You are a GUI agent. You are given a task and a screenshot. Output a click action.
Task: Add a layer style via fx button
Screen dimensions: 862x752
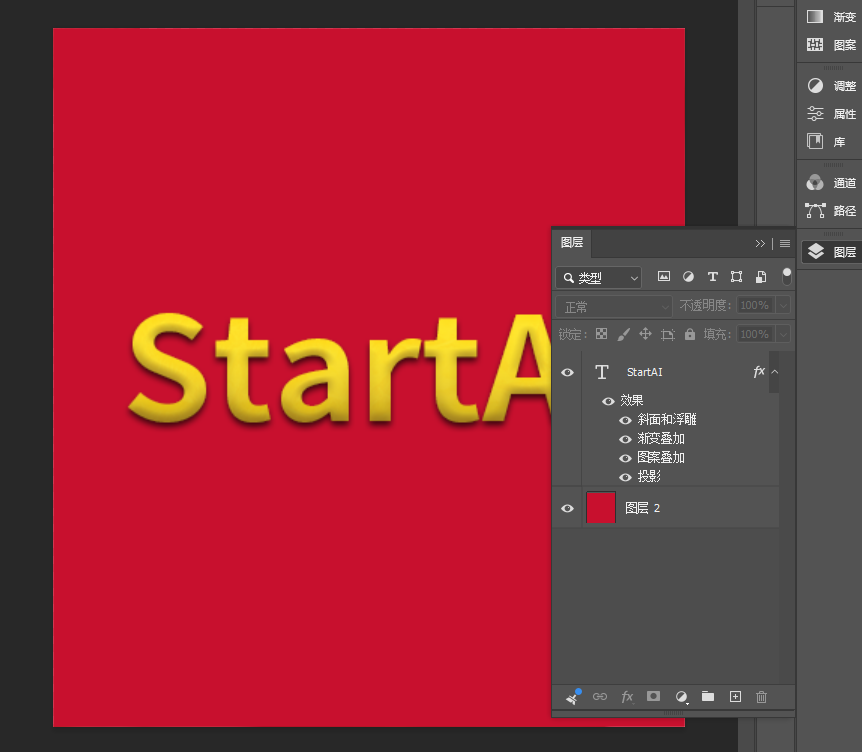click(627, 697)
